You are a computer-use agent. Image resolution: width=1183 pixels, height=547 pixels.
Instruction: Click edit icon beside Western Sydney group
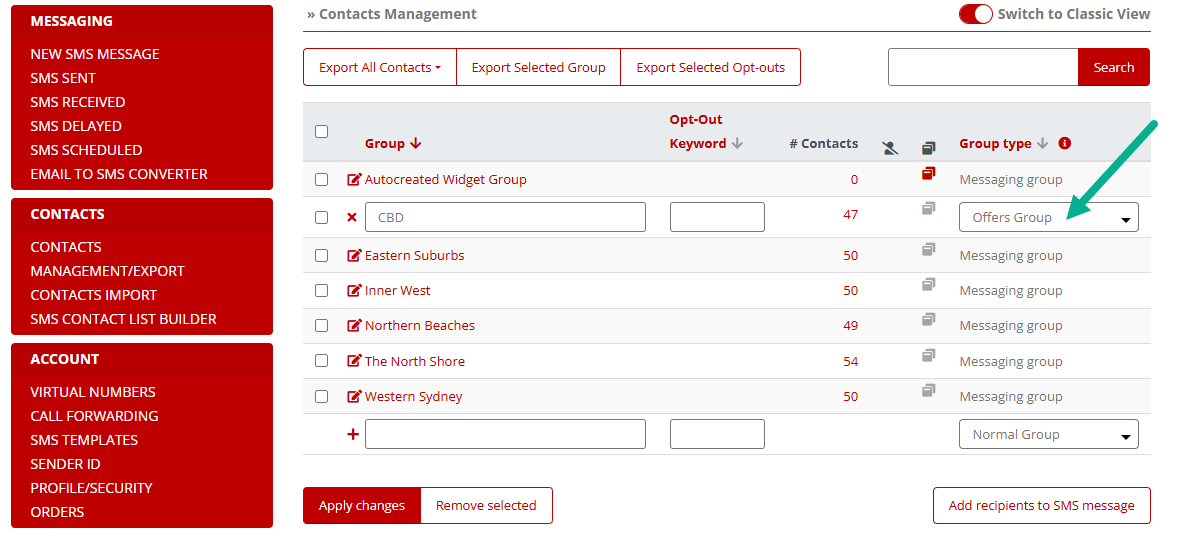(x=354, y=397)
